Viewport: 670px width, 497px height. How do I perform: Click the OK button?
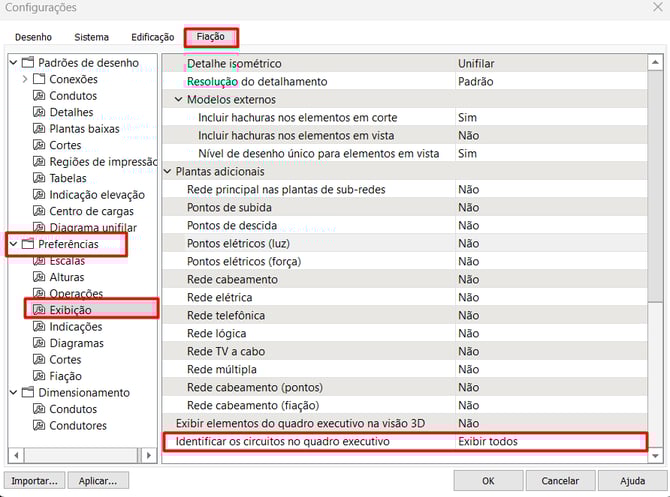tap(487, 480)
